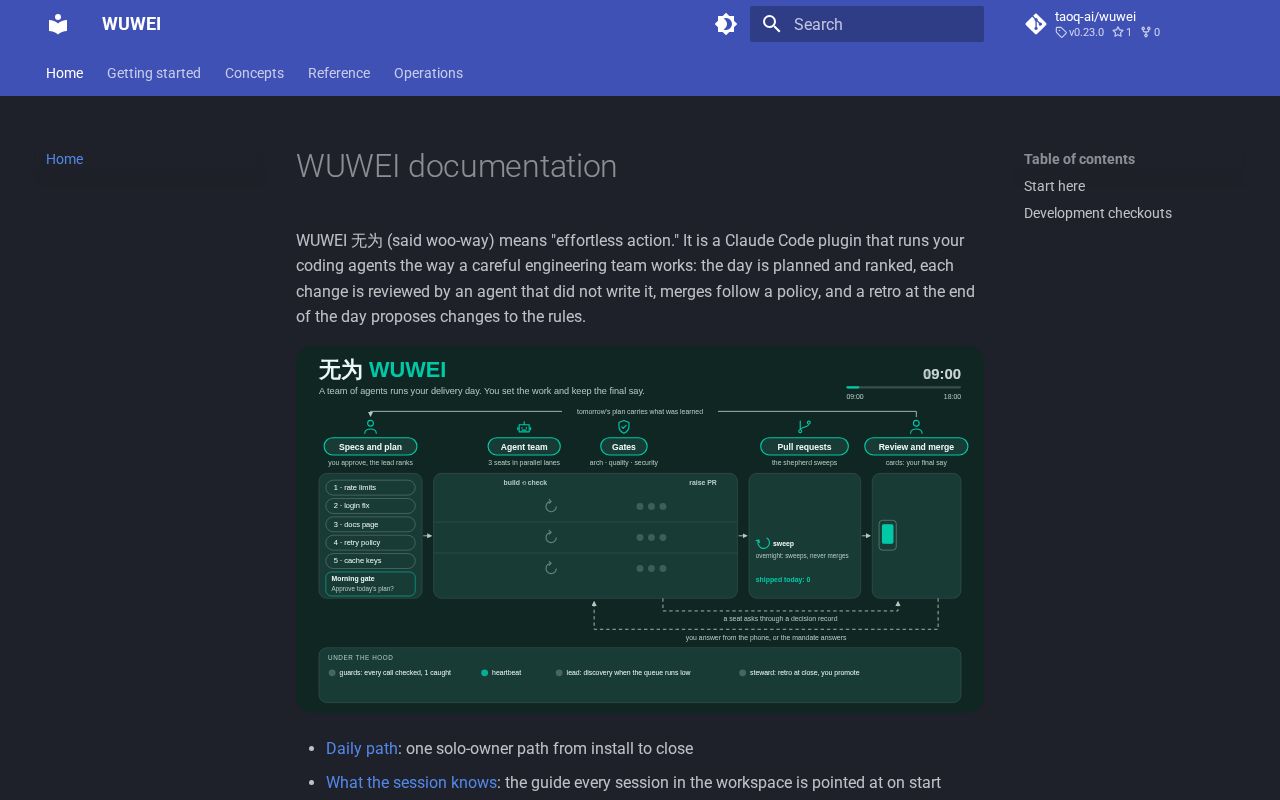Click the Morning gate approval card

370,584
